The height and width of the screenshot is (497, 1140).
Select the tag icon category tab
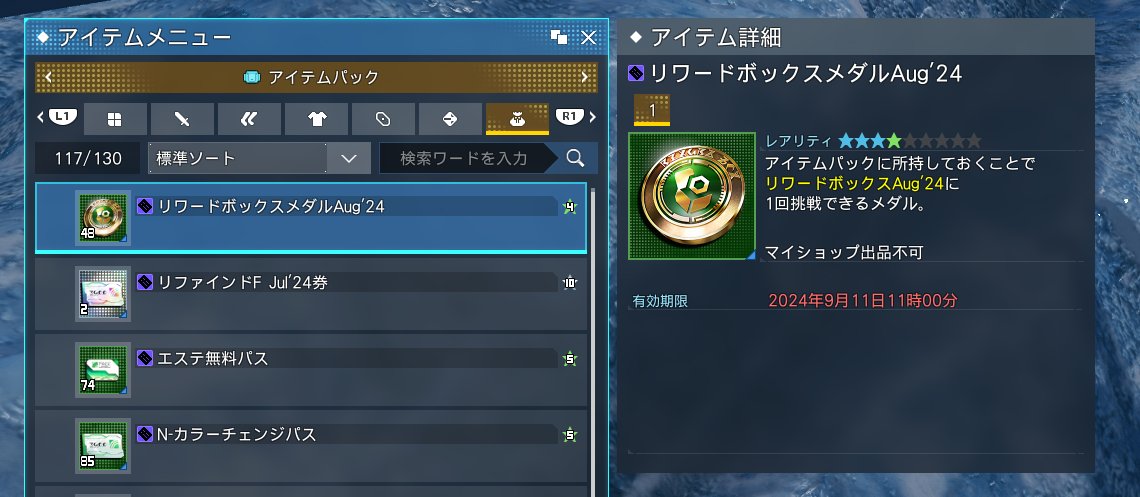[383, 119]
